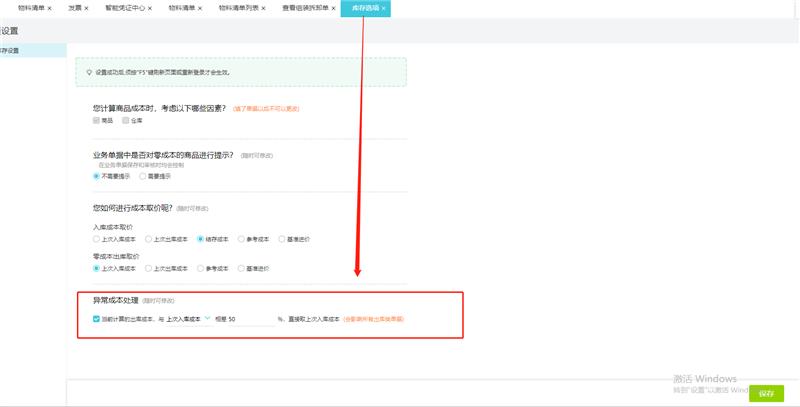Screen dimensions: 800x407
Task: Click the lightbulb tip icon in notice
Action: click(89, 72)
